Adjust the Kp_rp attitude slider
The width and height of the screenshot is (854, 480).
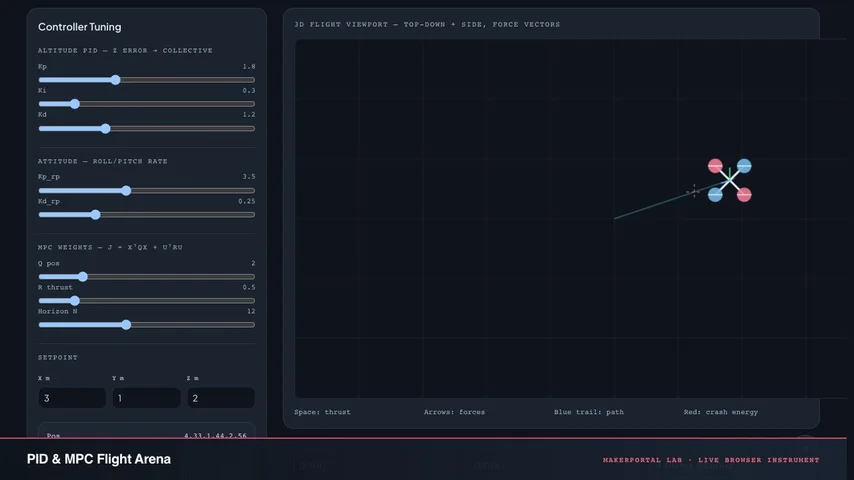(147, 191)
